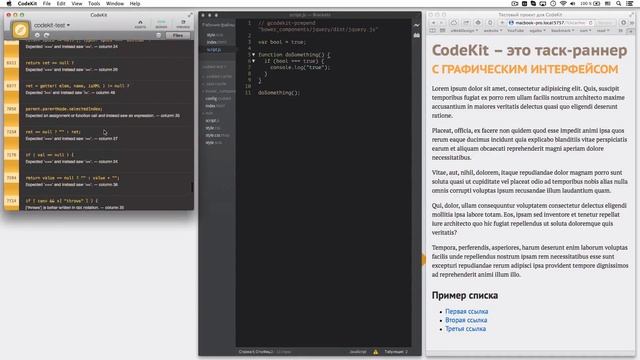The height and width of the screenshot is (360, 640).
Task: Collapse the if-statement fold arrow on line 6
Action: pyautogui.click(x=253, y=61)
